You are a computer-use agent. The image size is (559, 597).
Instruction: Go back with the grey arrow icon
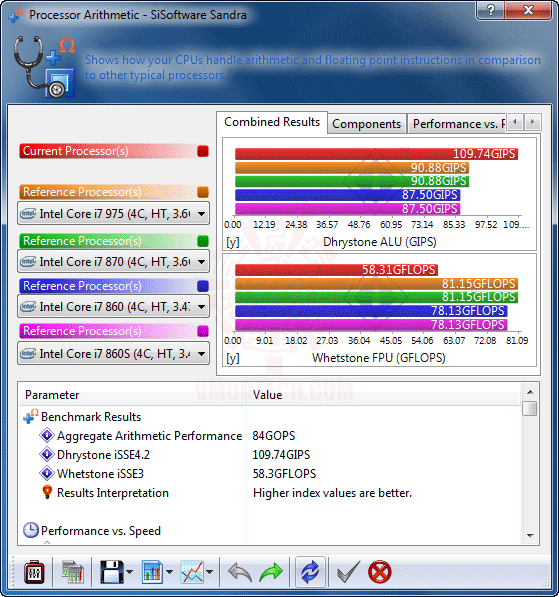tap(240, 572)
